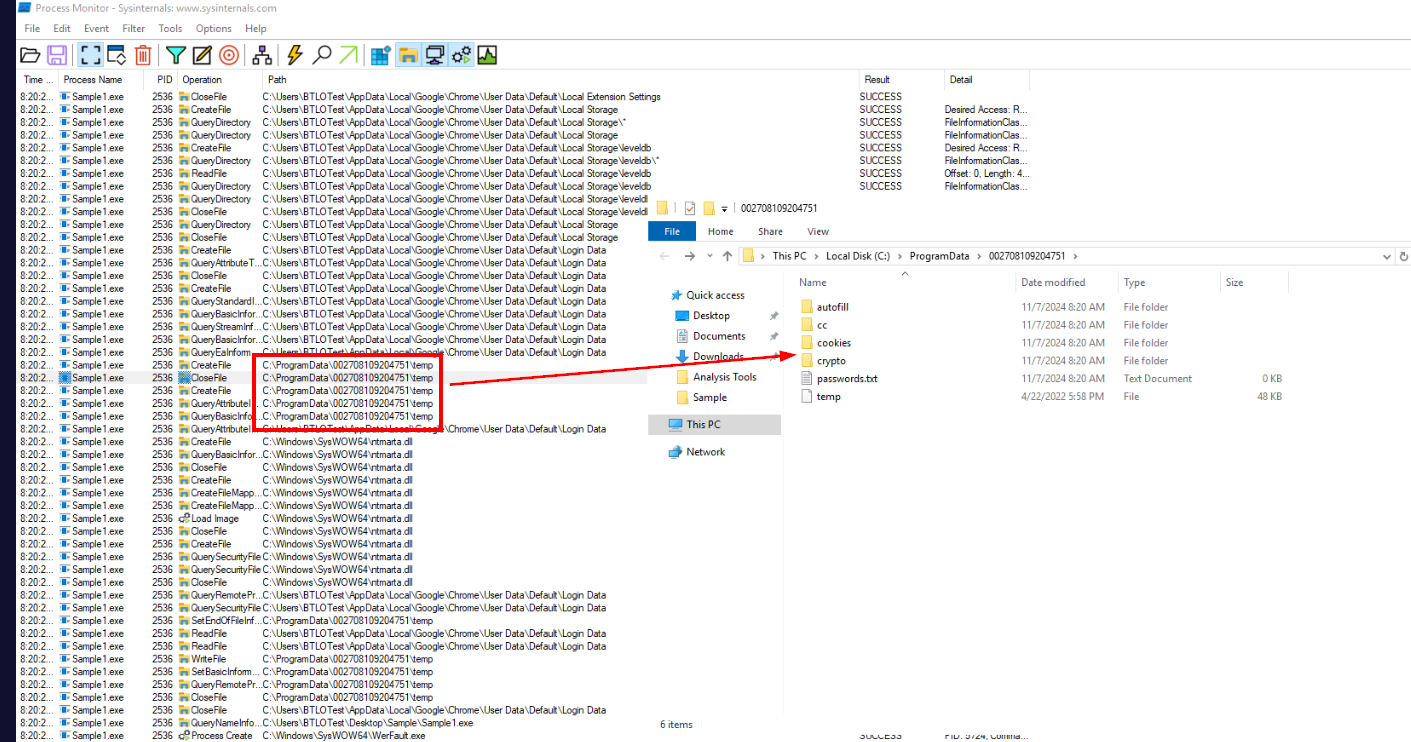Toggle Show Profiling Events in the toolbar
This screenshot has width=1411, height=742.
487,55
